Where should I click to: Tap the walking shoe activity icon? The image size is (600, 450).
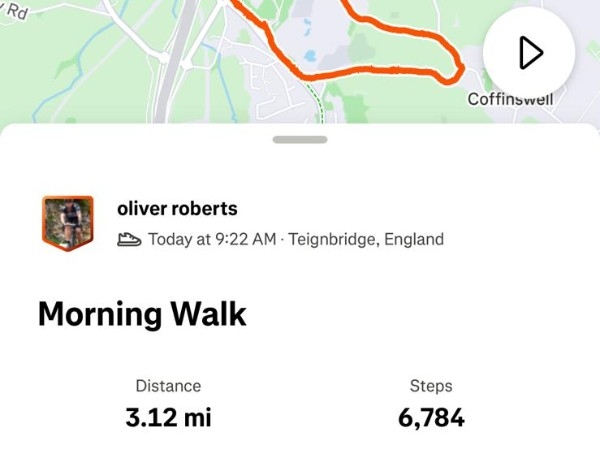(x=129, y=239)
